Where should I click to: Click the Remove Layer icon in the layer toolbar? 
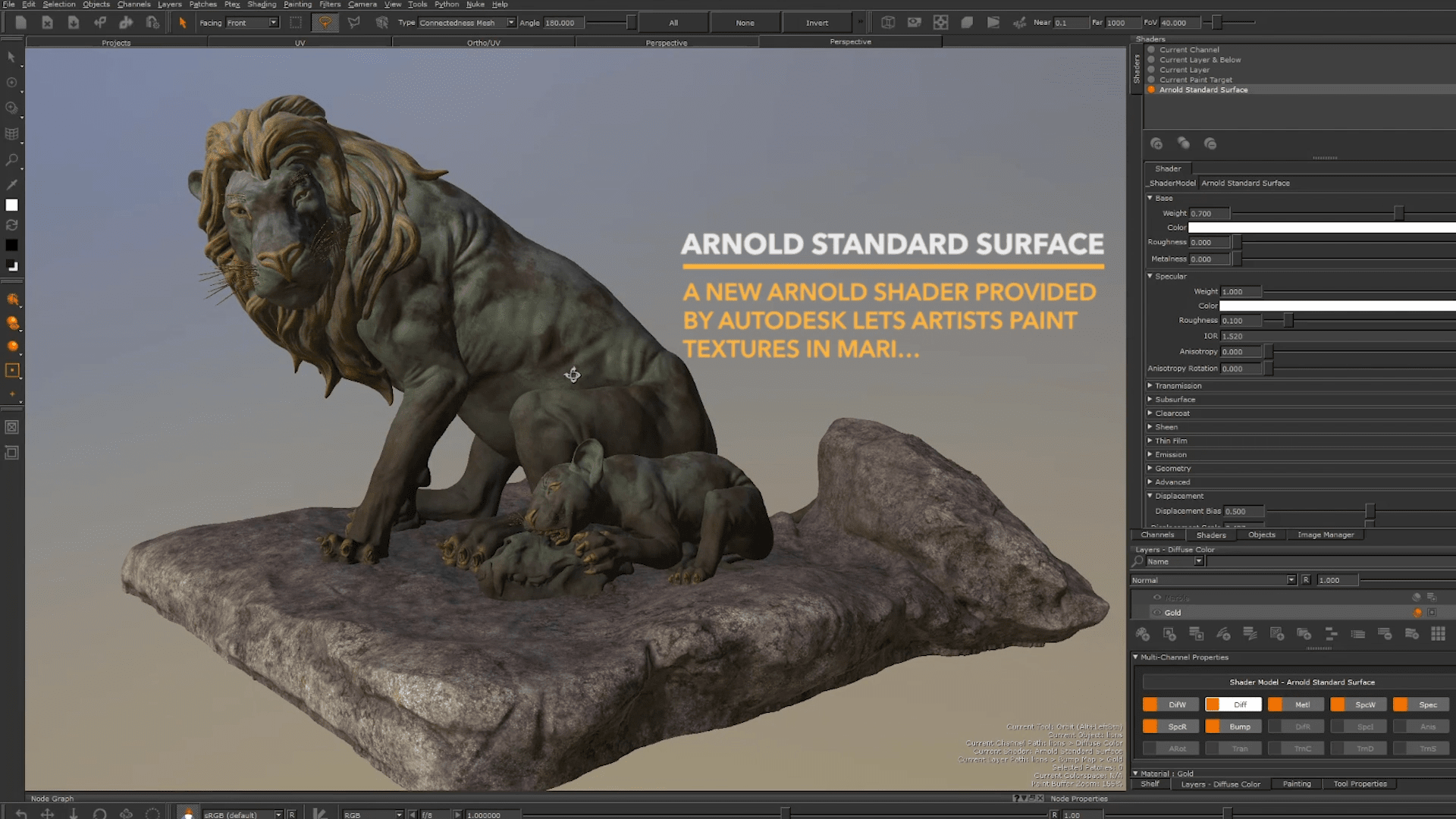tap(1383, 635)
